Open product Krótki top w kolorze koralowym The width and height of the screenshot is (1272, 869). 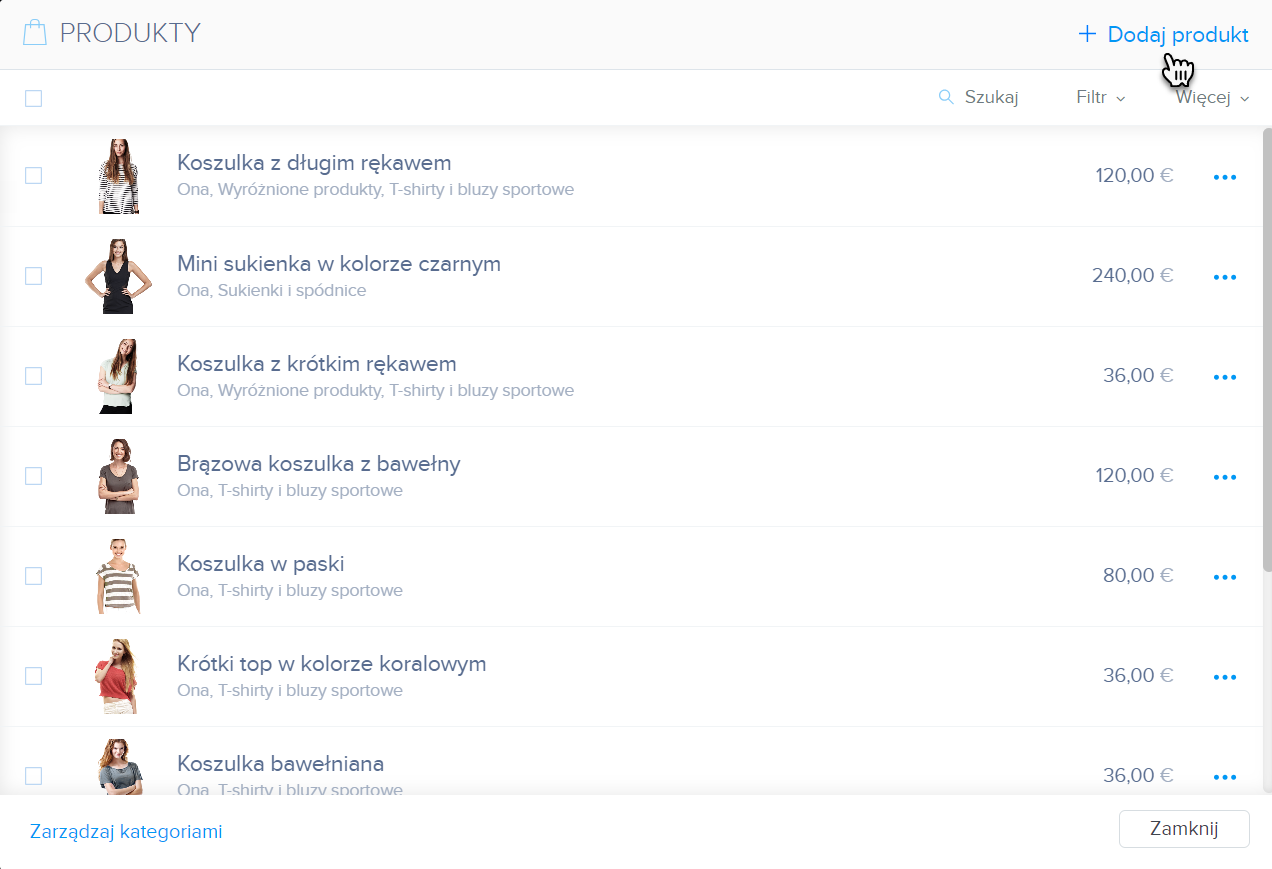tap(332, 663)
